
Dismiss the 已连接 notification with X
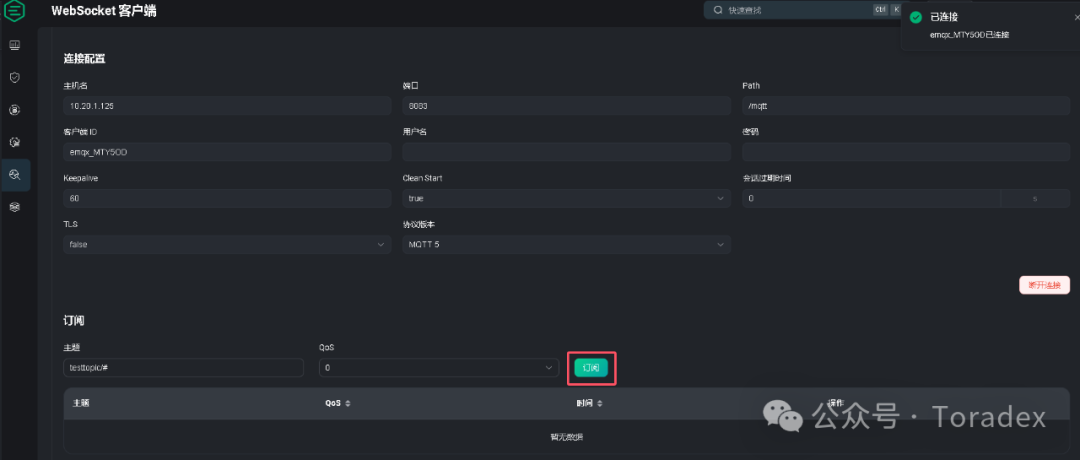coord(1077,17)
